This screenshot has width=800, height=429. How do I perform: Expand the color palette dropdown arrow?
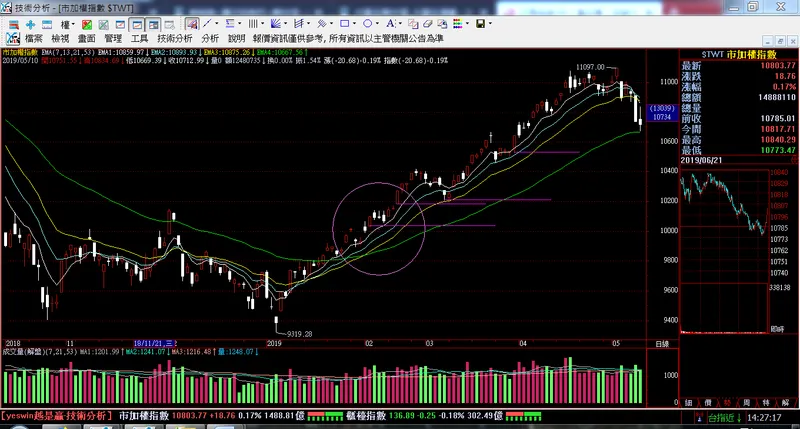pyautogui.click(x=466, y=23)
